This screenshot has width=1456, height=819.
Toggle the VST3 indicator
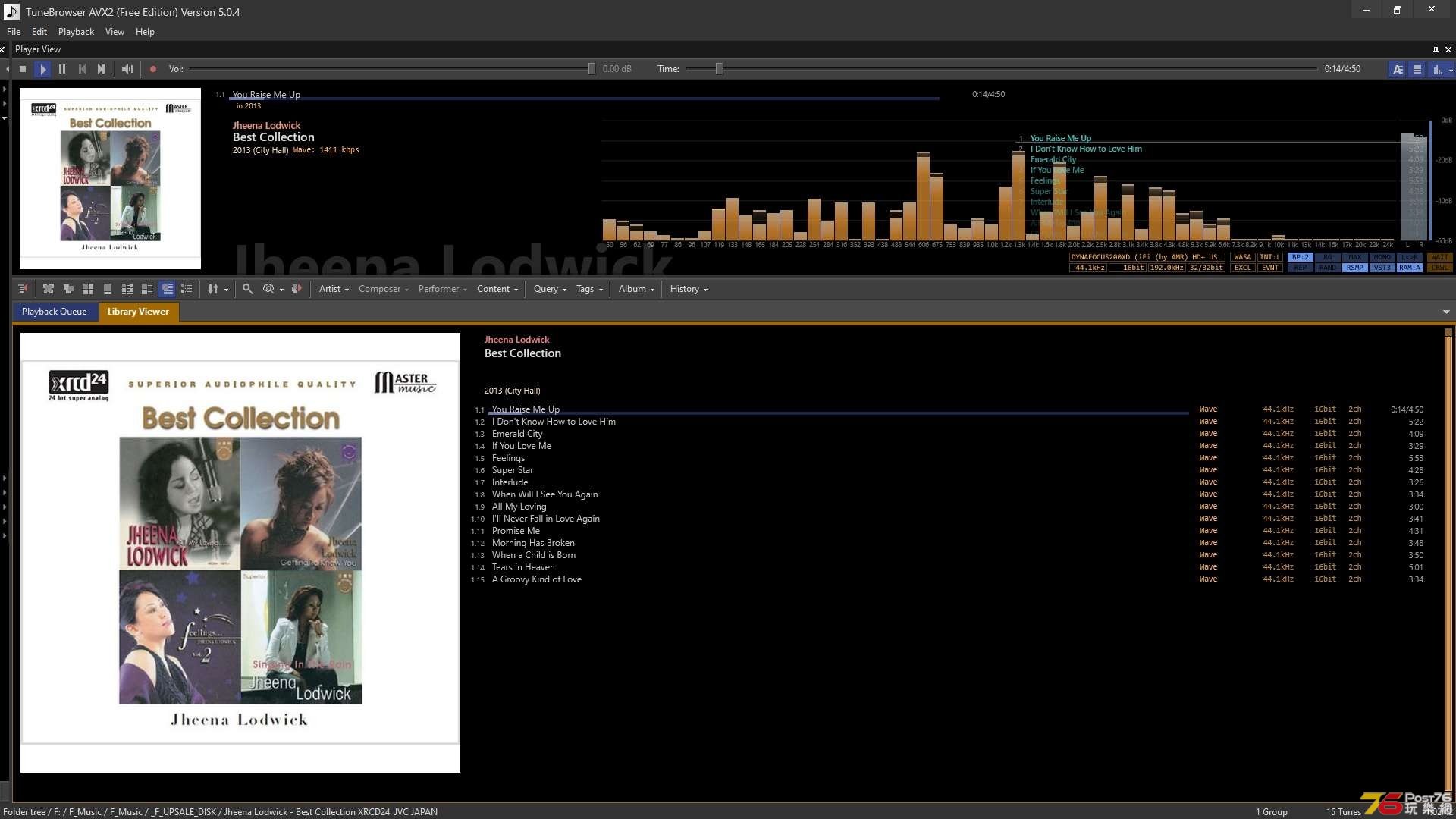coord(1382,268)
